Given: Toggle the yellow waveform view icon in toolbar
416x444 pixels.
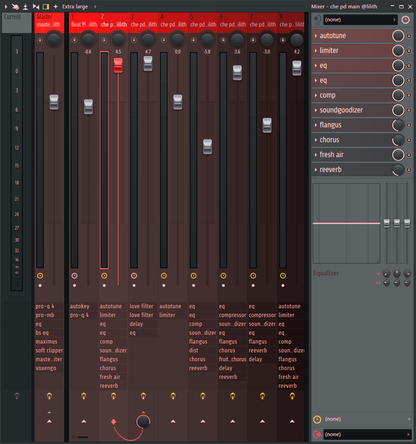Looking at the screenshot, I should pos(46,6).
